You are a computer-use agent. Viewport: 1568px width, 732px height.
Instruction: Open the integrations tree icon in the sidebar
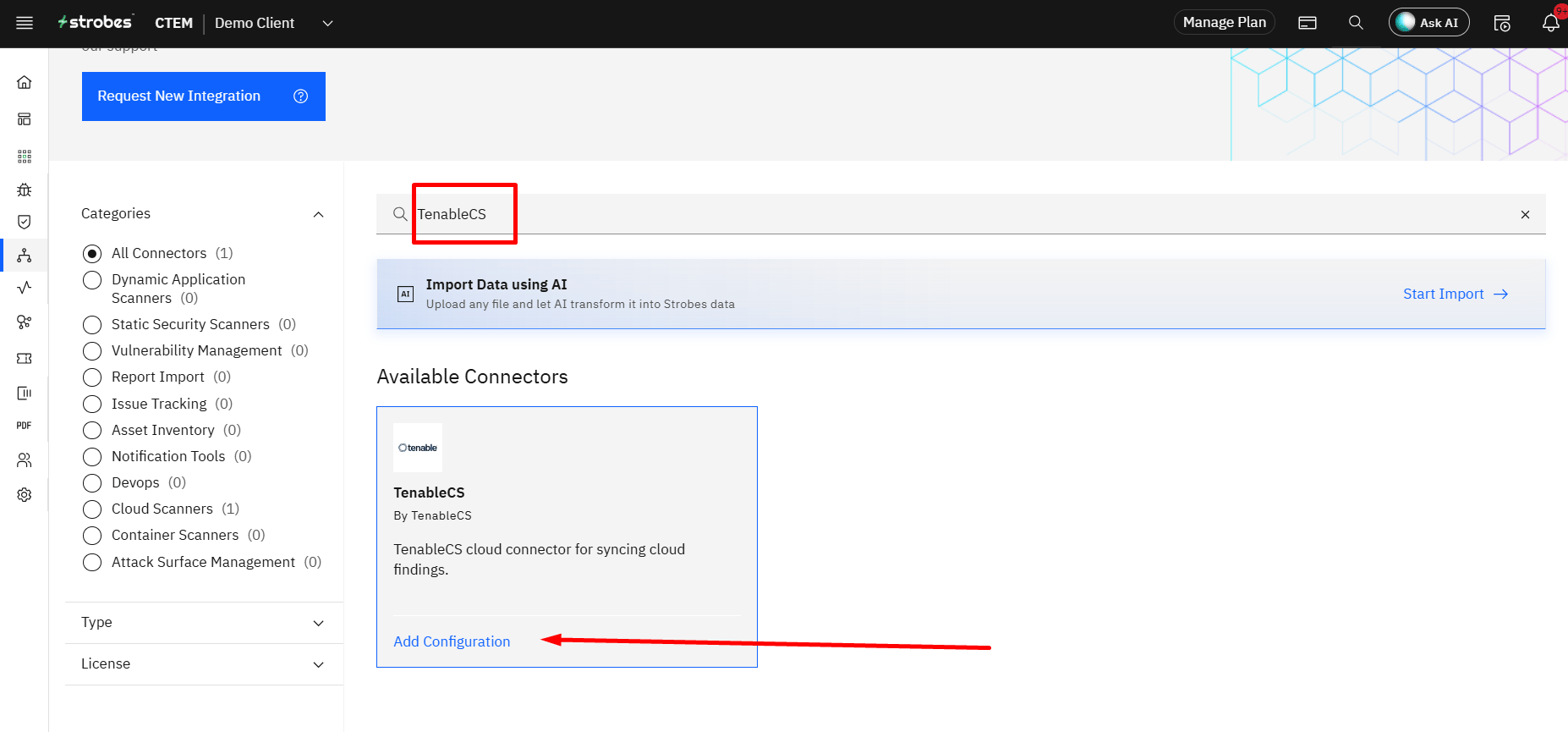click(25, 255)
